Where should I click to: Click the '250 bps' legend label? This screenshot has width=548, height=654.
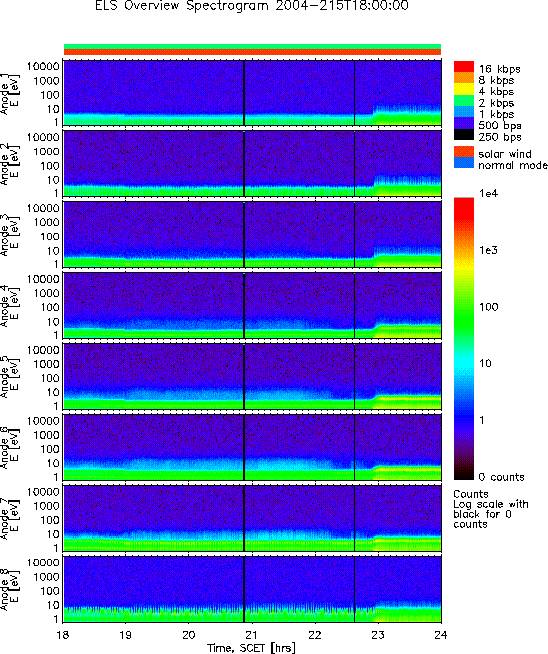500,137
